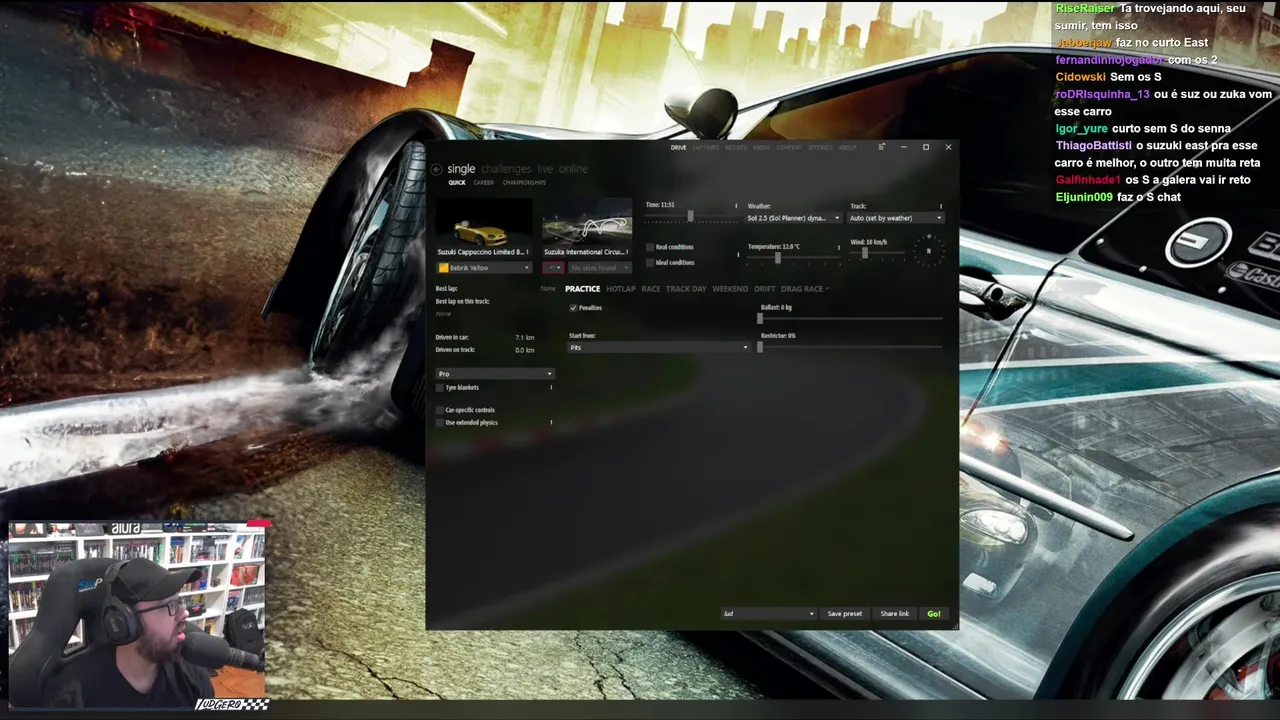Image resolution: width=1280 pixels, height=720 pixels.
Task: Open the DRIVE menu in title bar
Action: pyautogui.click(x=678, y=148)
